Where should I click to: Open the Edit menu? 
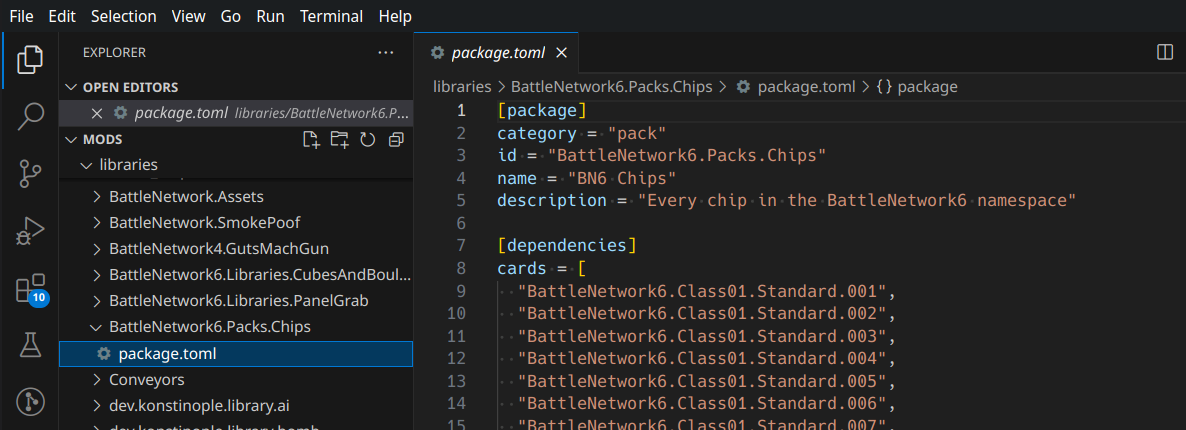(x=62, y=16)
